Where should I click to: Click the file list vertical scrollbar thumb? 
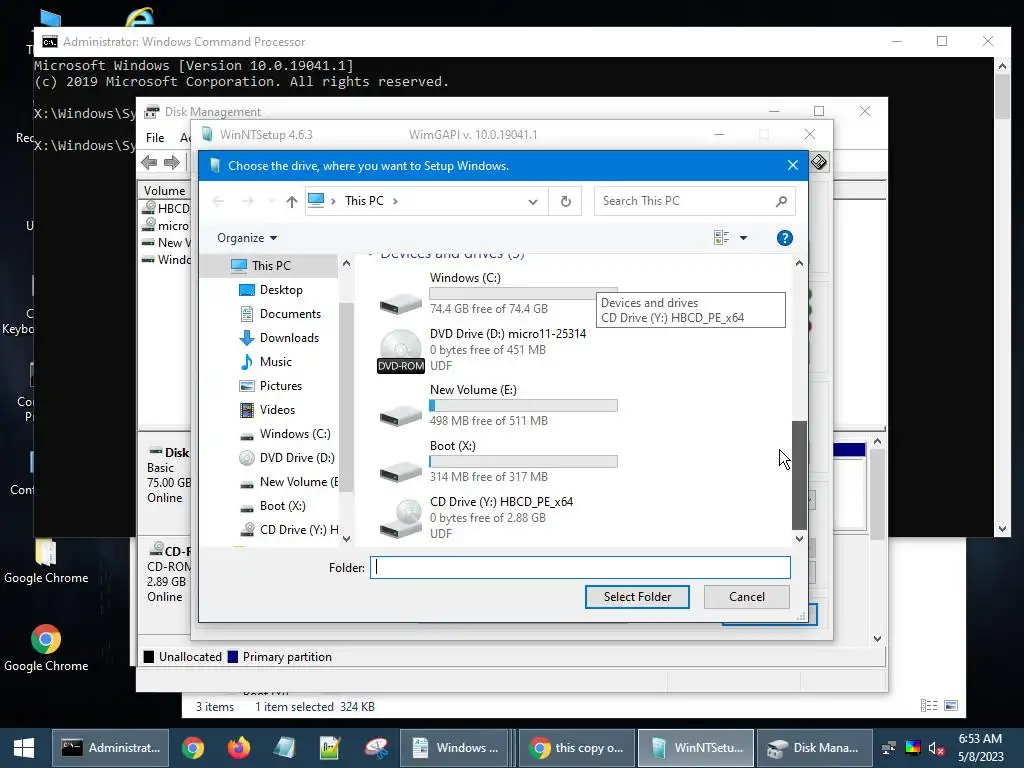(x=799, y=475)
